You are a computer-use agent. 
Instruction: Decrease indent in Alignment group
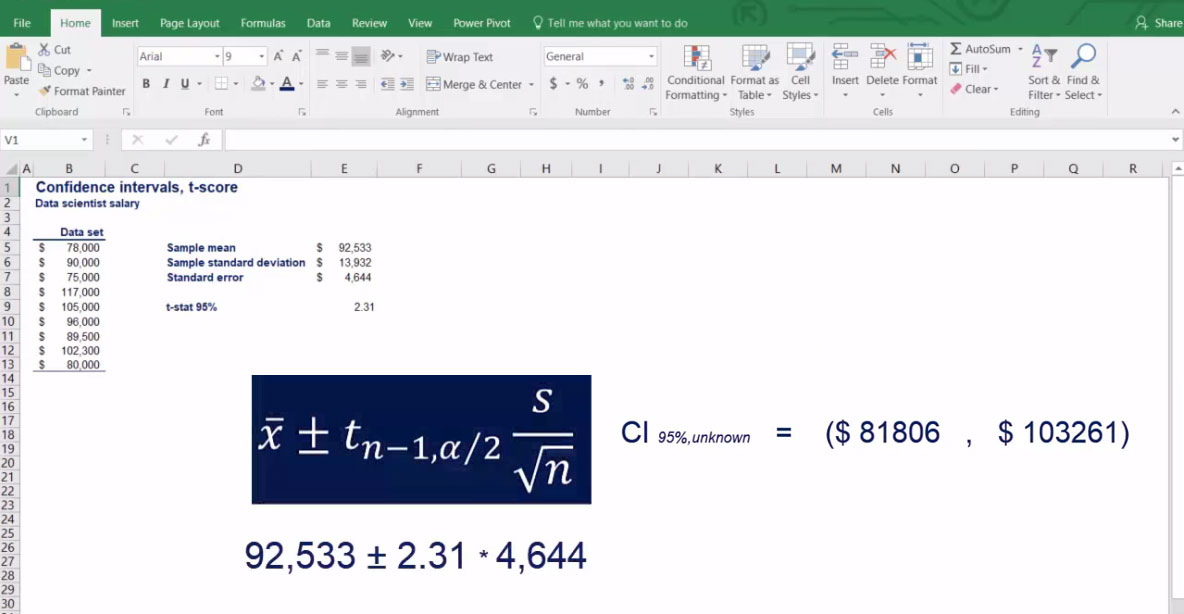point(387,85)
